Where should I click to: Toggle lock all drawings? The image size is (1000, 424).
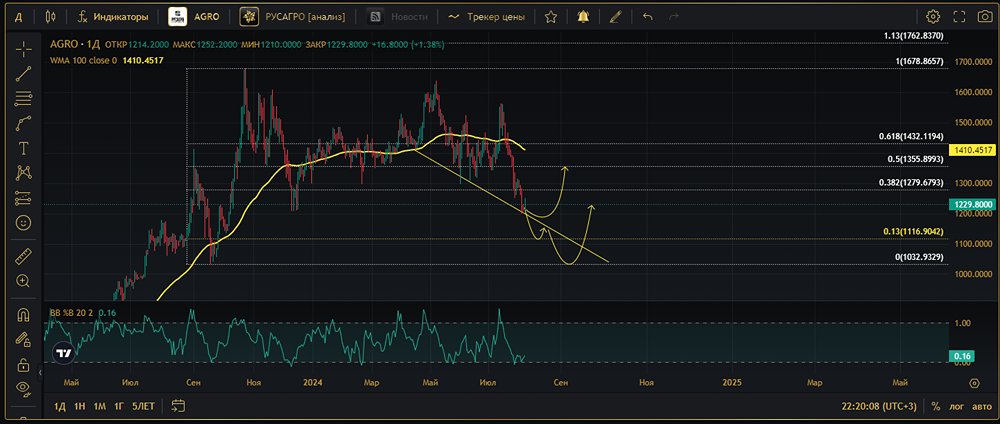tap(22, 365)
